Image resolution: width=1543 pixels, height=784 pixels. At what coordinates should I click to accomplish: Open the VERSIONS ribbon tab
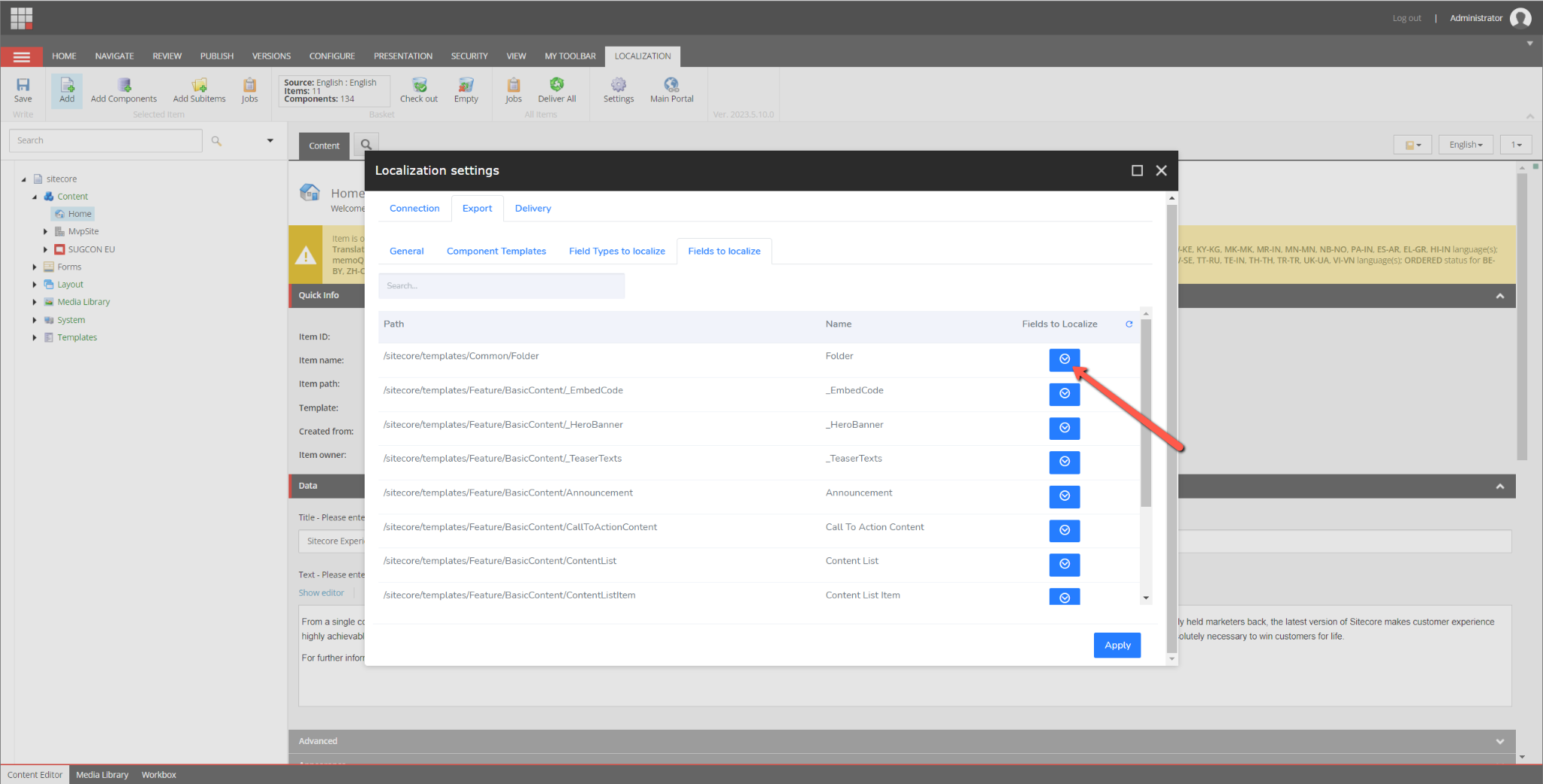click(x=271, y=56)
